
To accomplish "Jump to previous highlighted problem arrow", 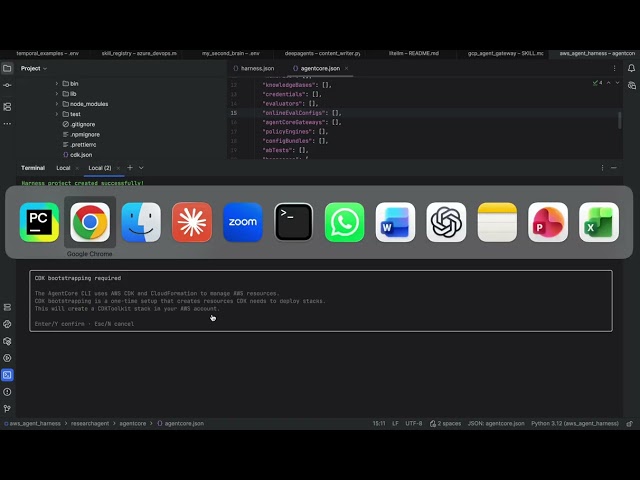I will 609,83.
